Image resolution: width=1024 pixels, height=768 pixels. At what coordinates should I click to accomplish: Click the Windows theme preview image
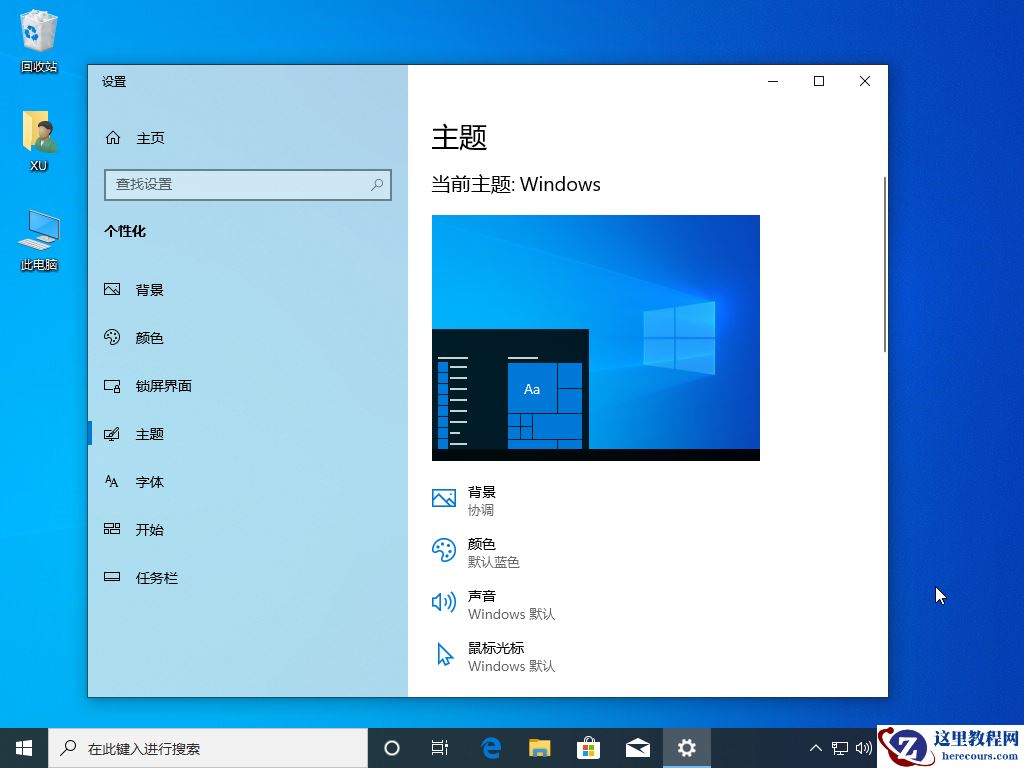pos(595,337)
